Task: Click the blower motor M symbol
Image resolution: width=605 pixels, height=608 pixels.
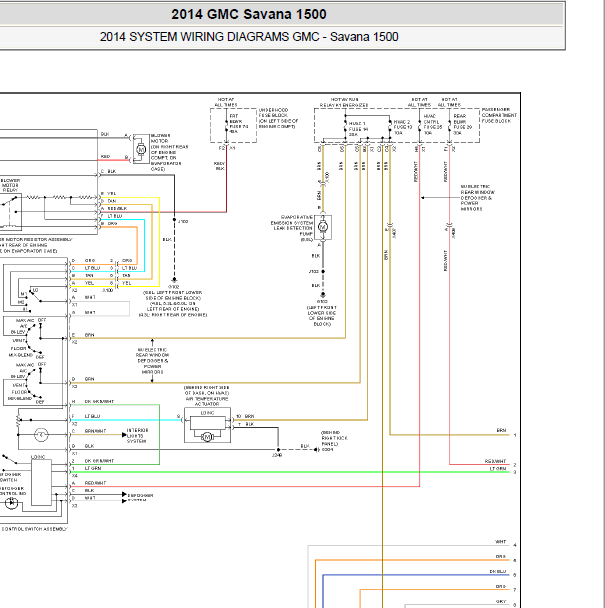Action: pos(141,149)
